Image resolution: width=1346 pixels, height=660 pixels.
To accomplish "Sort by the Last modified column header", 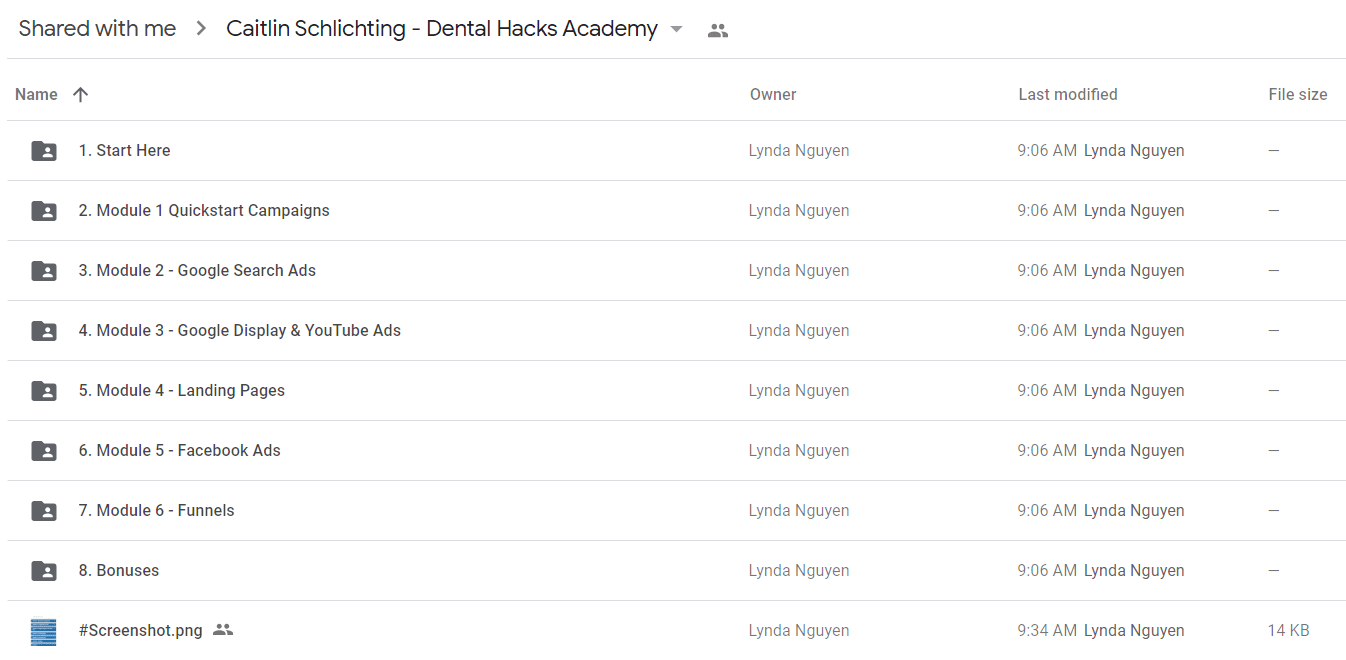I will (1068, 94).
